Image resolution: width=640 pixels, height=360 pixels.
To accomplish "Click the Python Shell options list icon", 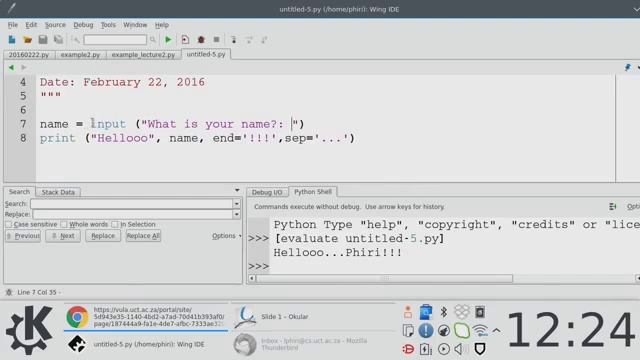I will [612, 207].
